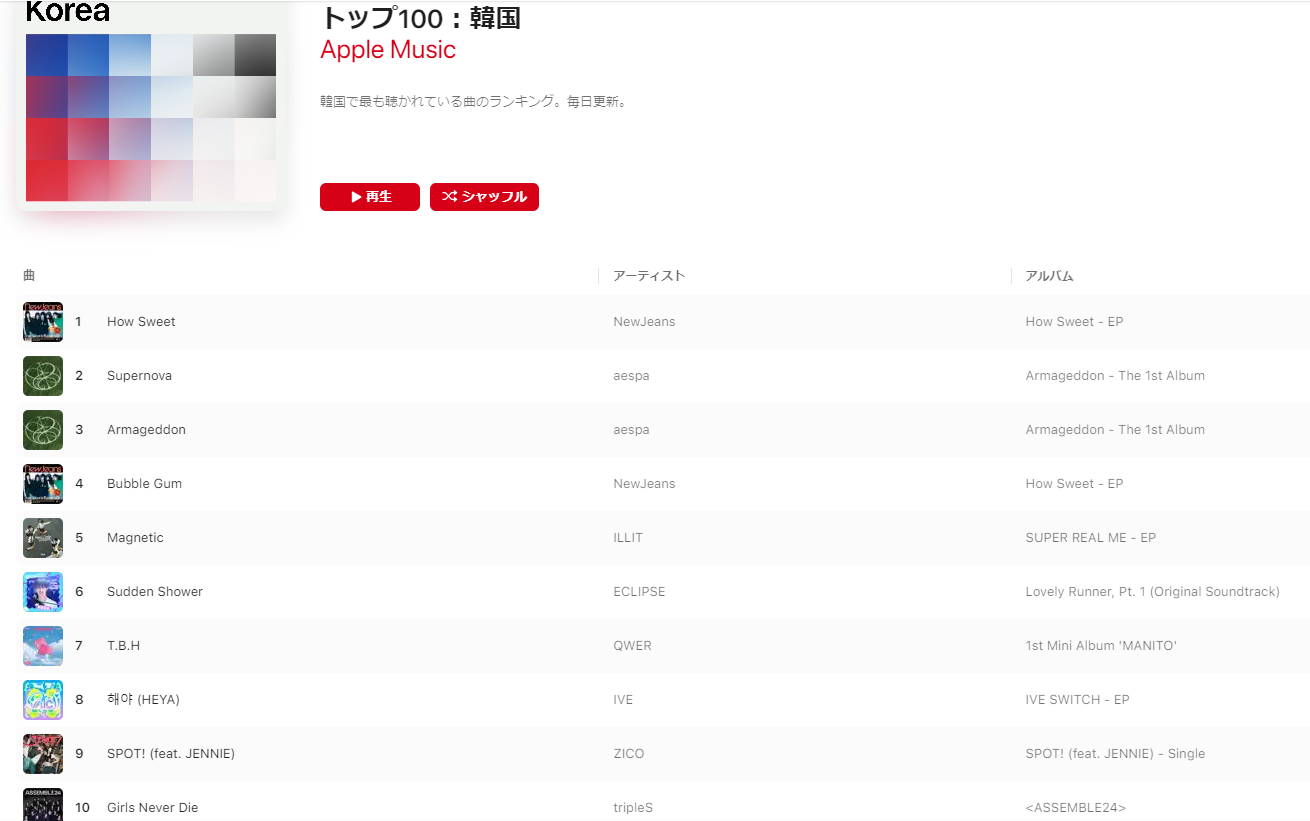Viewport: 1310px width, 821px height.
Task: Play the Top 100 Korea playlist (再生)
Action: pos(370,197)
